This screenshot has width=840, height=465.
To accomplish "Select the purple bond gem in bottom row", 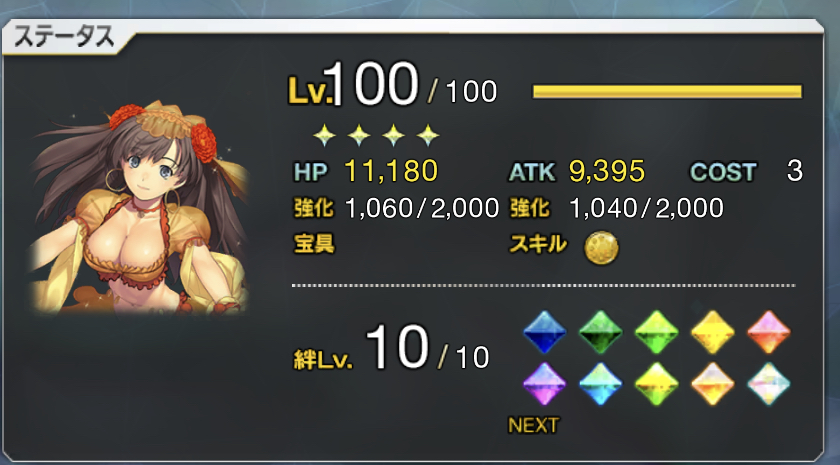I will pos(544,384).
